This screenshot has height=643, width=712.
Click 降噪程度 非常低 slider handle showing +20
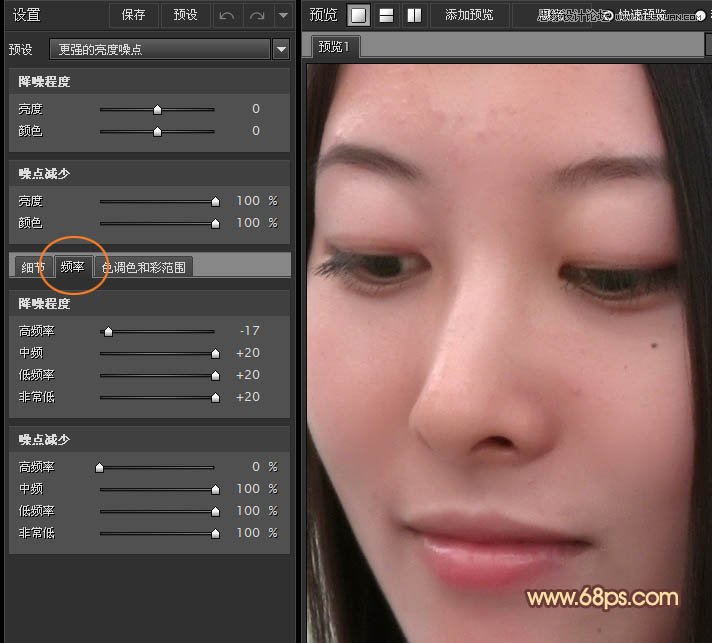coord(215,397)
